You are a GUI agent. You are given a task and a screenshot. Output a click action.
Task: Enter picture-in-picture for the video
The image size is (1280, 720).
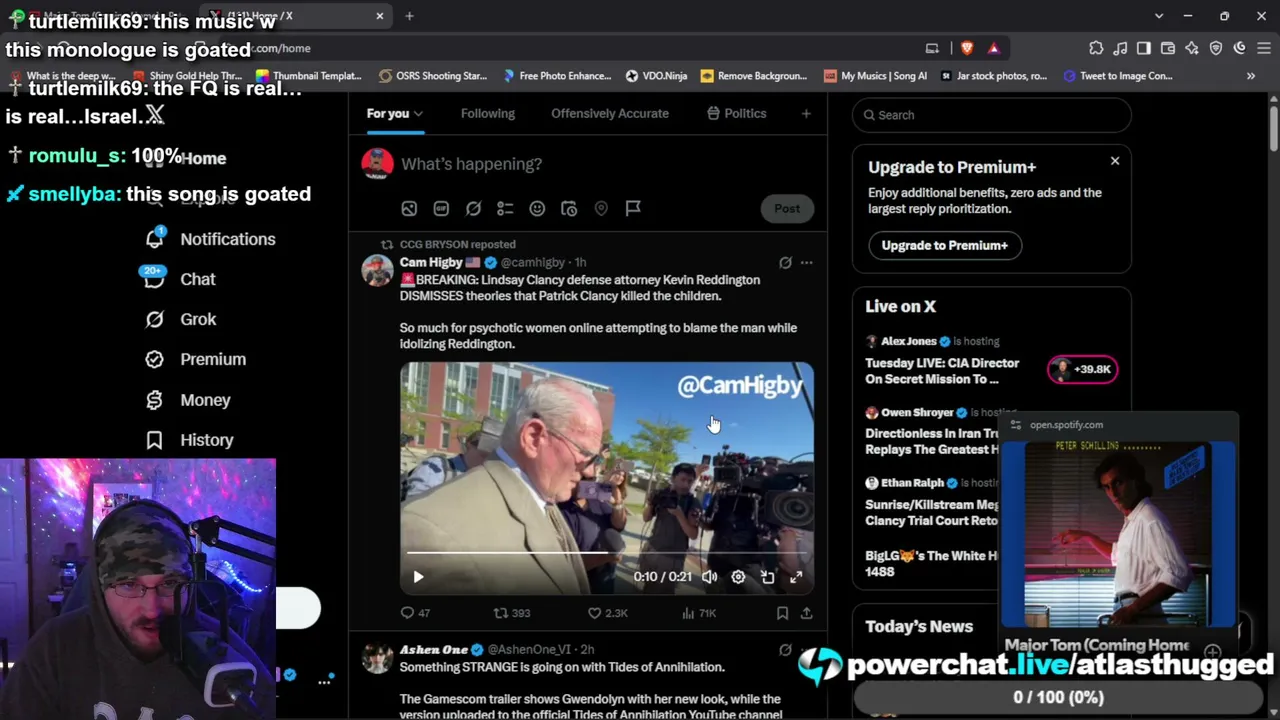[767, 577]
